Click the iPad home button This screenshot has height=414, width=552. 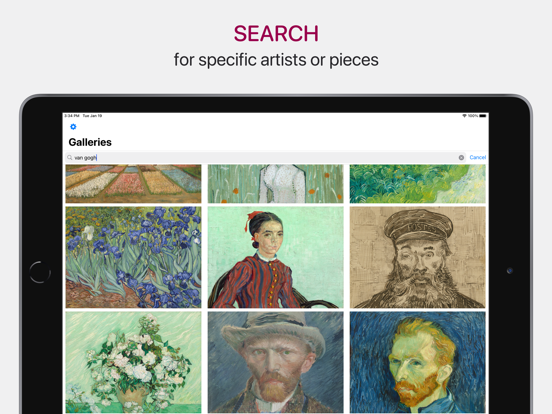[40, 272]
